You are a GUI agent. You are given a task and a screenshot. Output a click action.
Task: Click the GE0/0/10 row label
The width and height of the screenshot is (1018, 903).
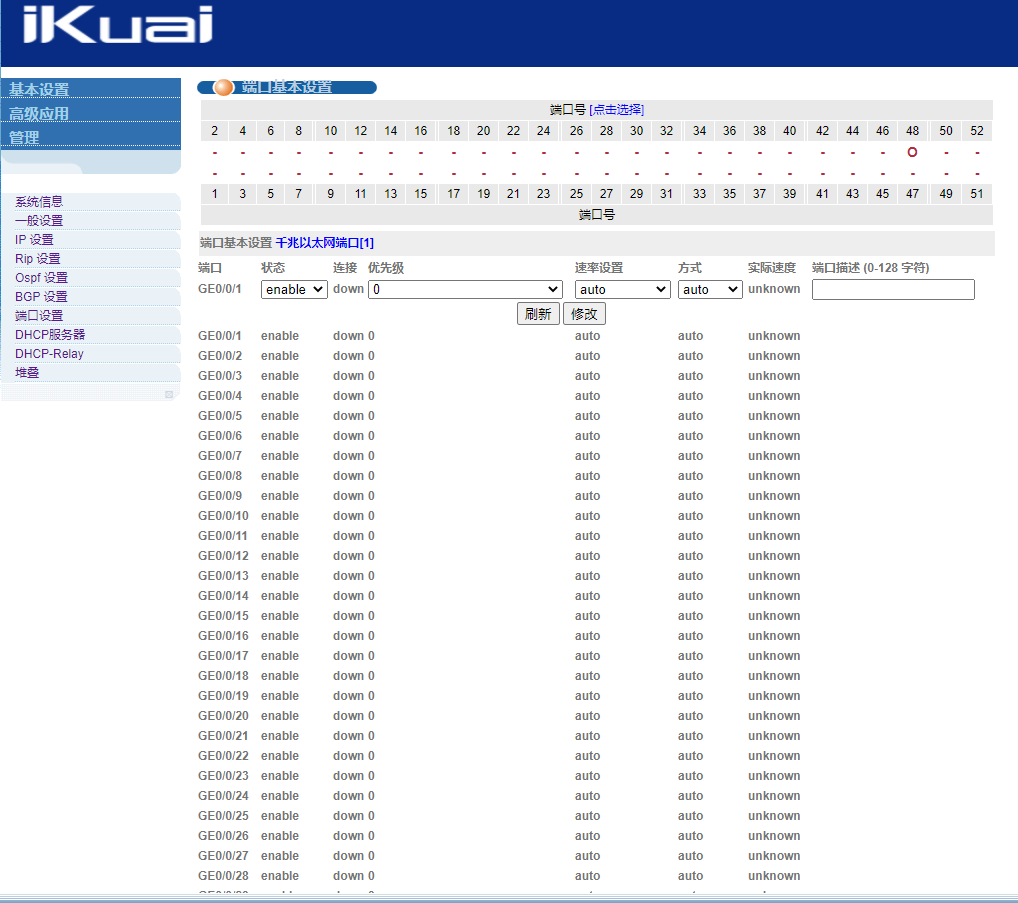pos(223,515)
